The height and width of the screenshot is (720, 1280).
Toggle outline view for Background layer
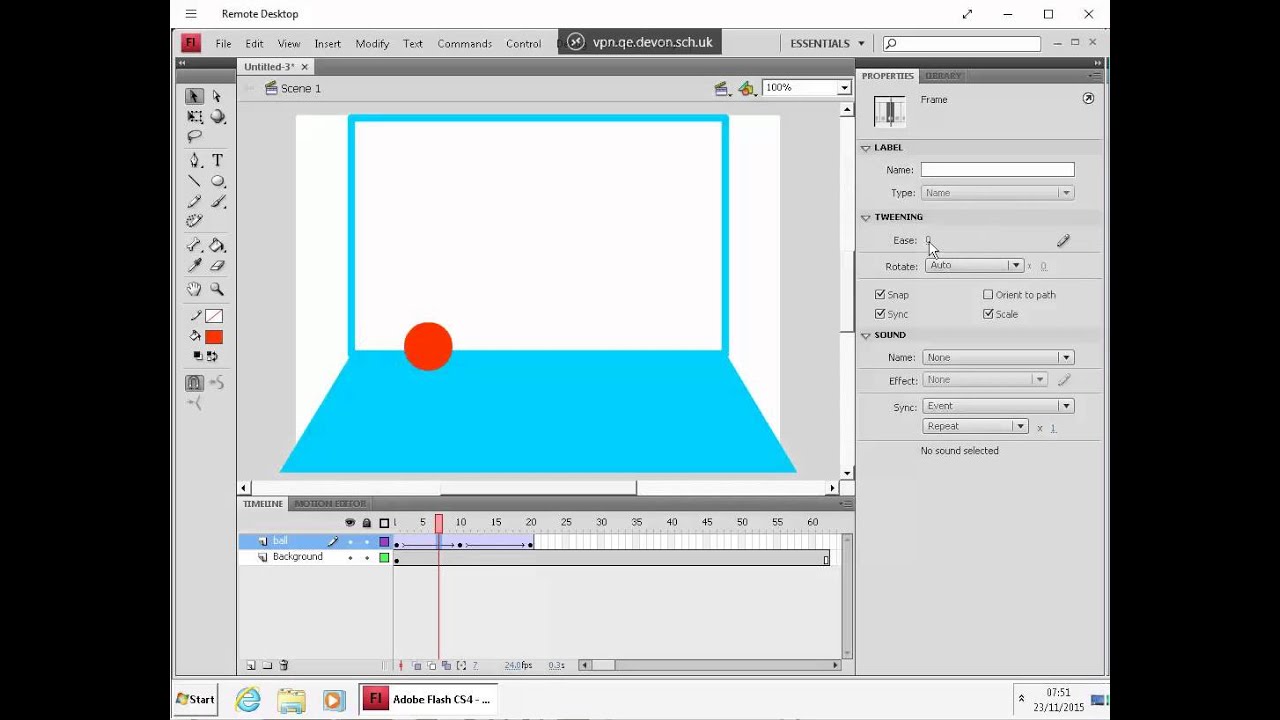[x=384, y=558]
